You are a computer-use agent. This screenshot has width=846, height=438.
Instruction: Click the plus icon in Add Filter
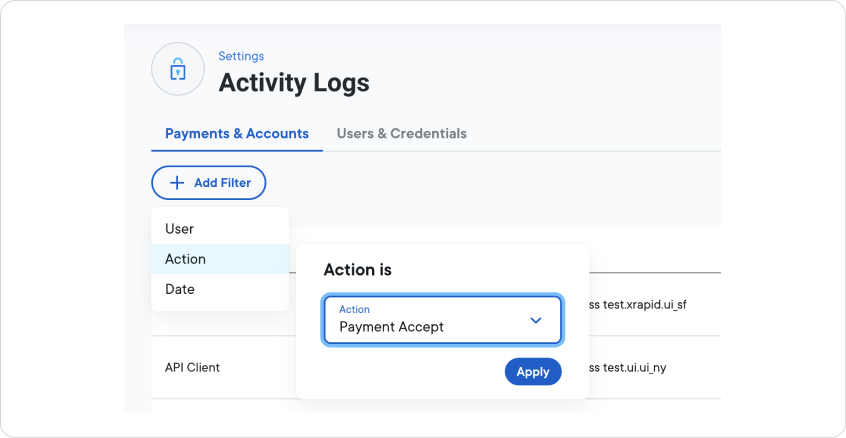coord(177,183)
